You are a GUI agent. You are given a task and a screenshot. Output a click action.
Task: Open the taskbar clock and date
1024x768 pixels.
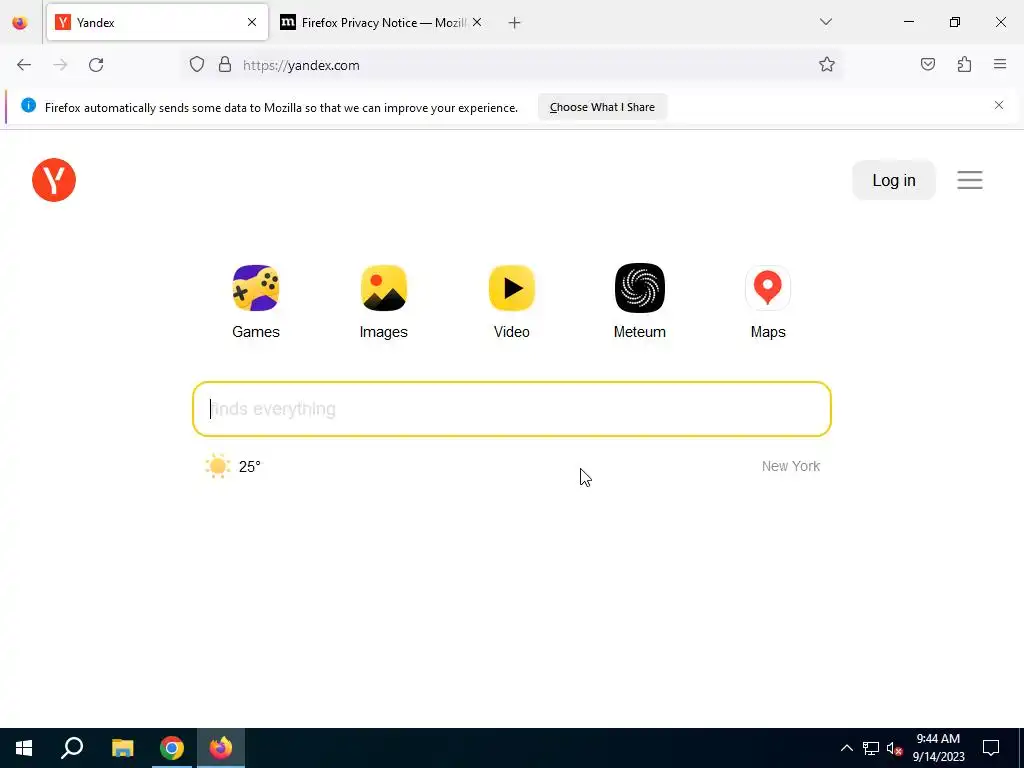coord(938,748)
